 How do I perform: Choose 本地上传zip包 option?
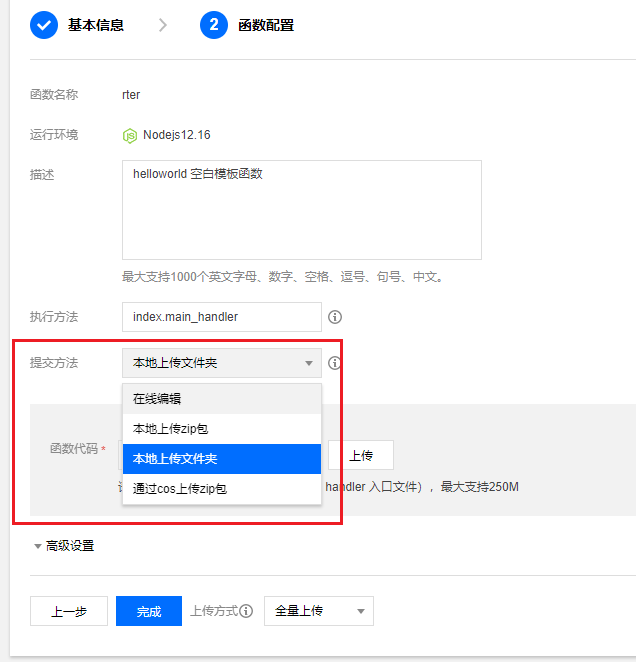[x=221, y=429]
